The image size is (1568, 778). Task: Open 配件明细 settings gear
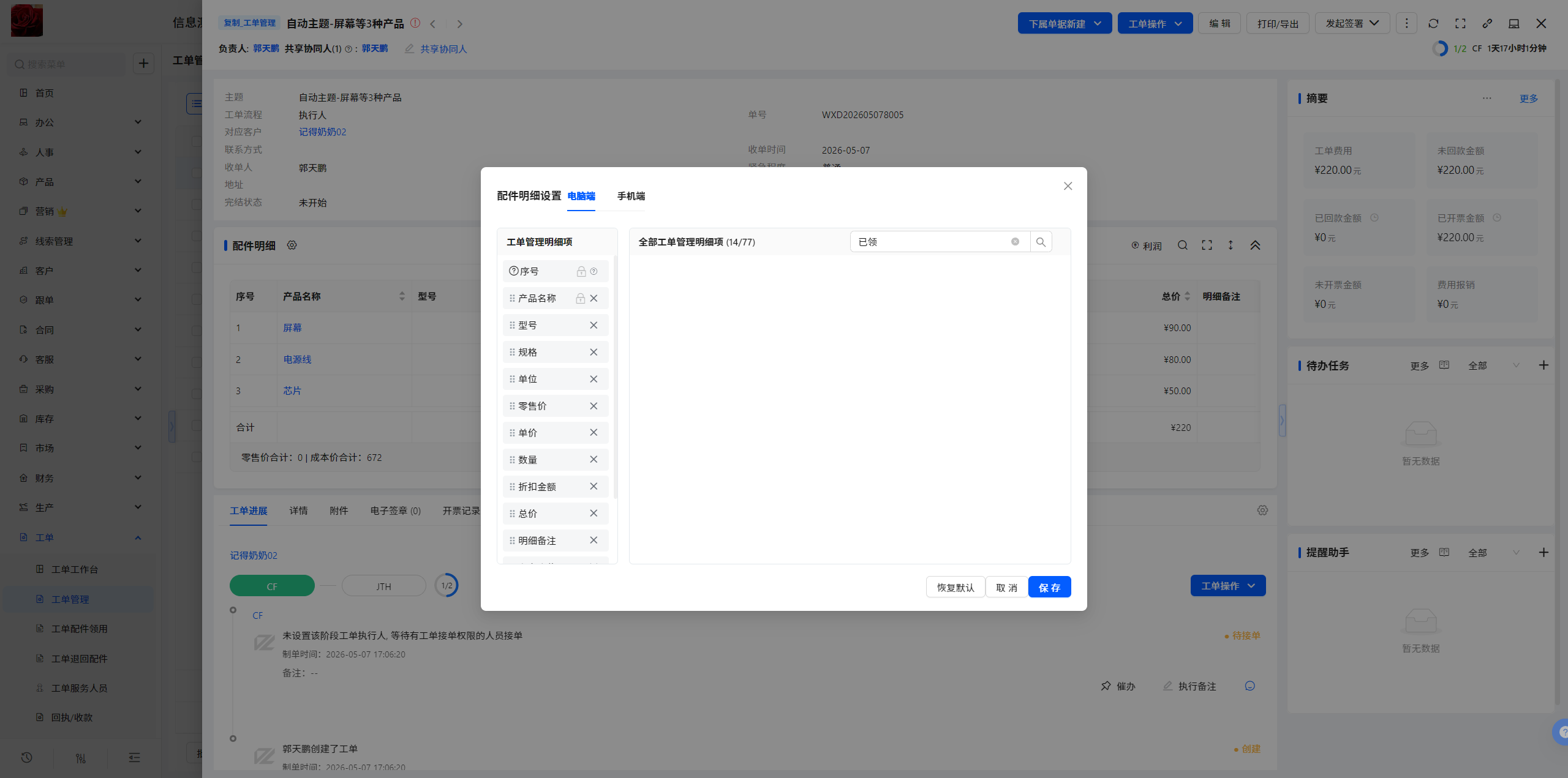pos(292,245)
